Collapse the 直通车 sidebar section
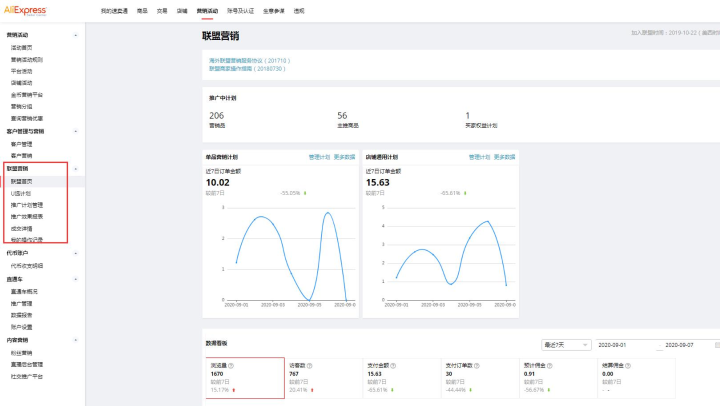720x406 pixels. pyautogui.click(x=76, y=279)
